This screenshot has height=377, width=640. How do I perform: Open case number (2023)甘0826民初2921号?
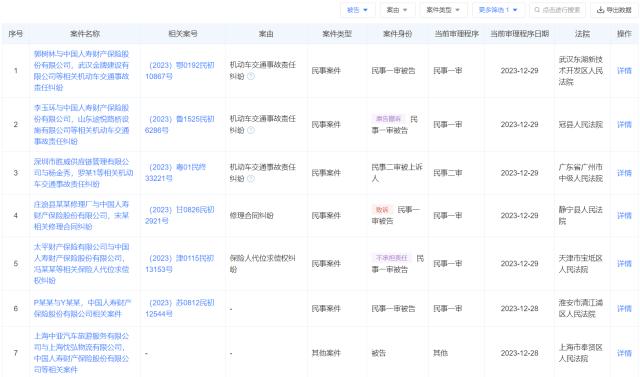click(x=180, y=215)
